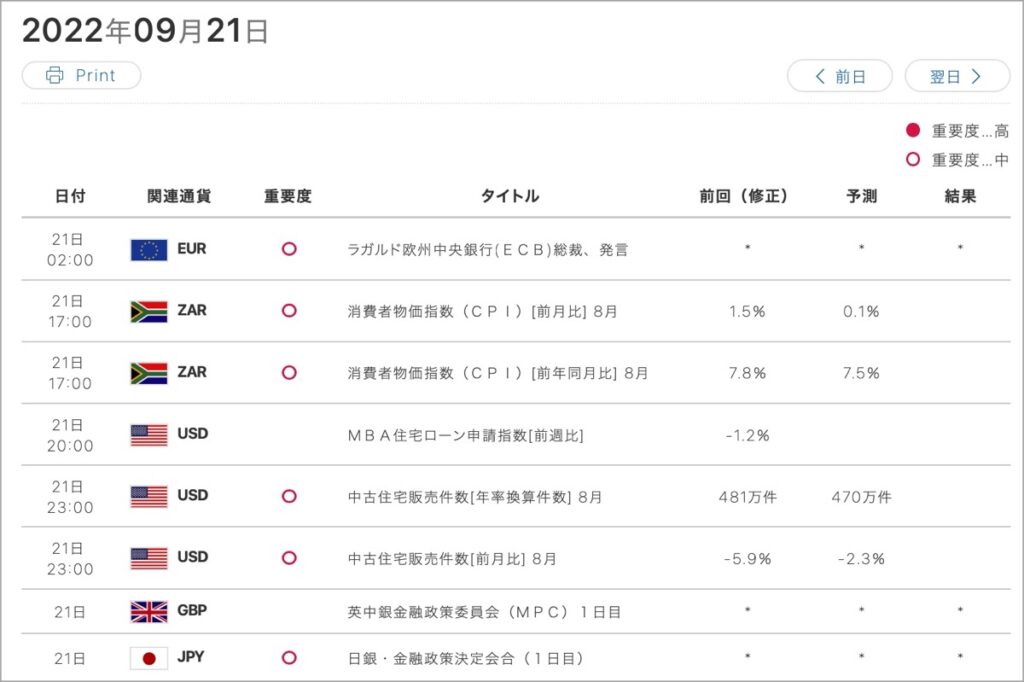Click importance circle for 中古住宅販売件数[前月比] row

tap(289, 558)
